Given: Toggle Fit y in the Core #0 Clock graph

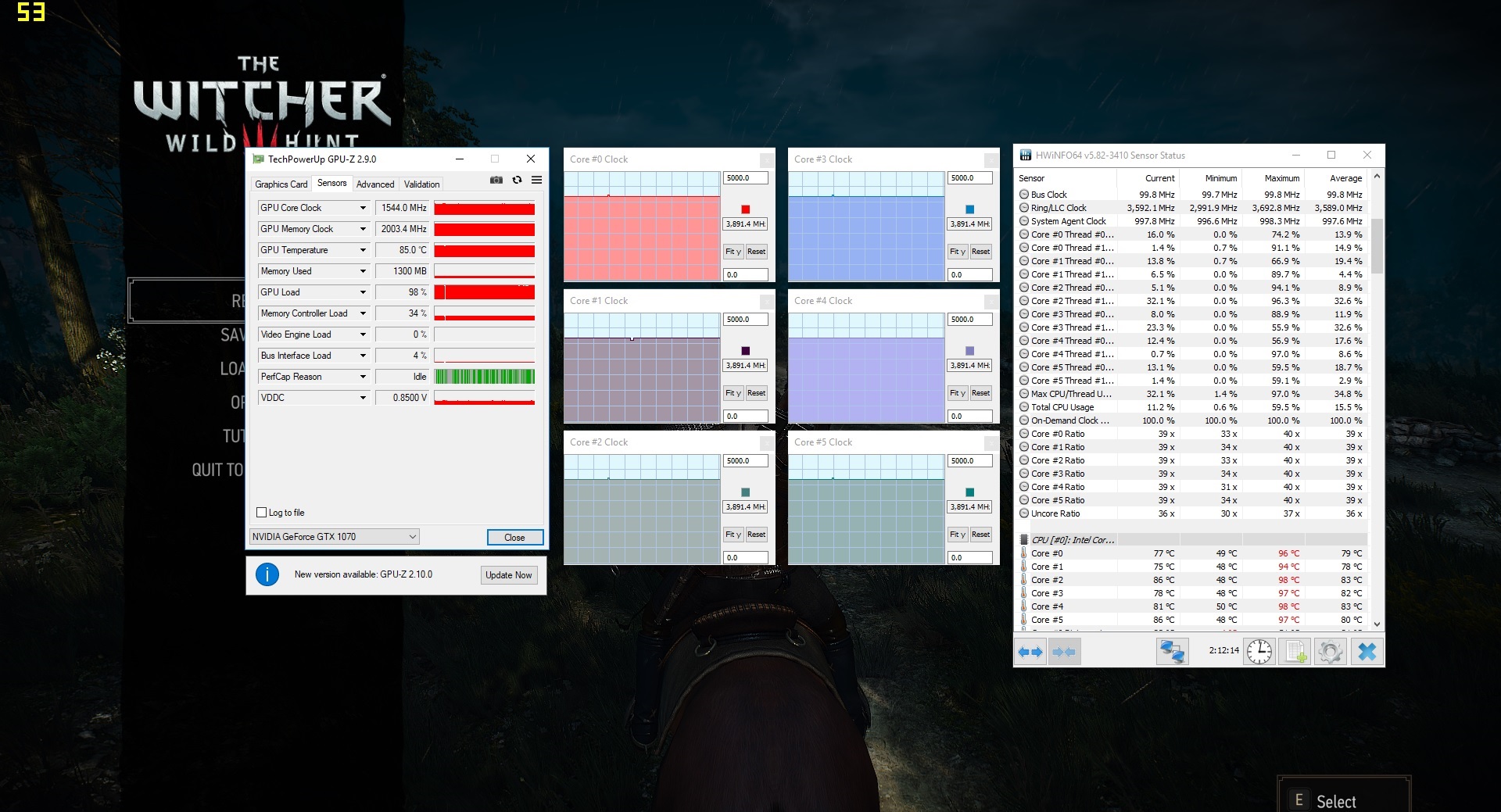Looking at the screenshot, I should point(733,252).
